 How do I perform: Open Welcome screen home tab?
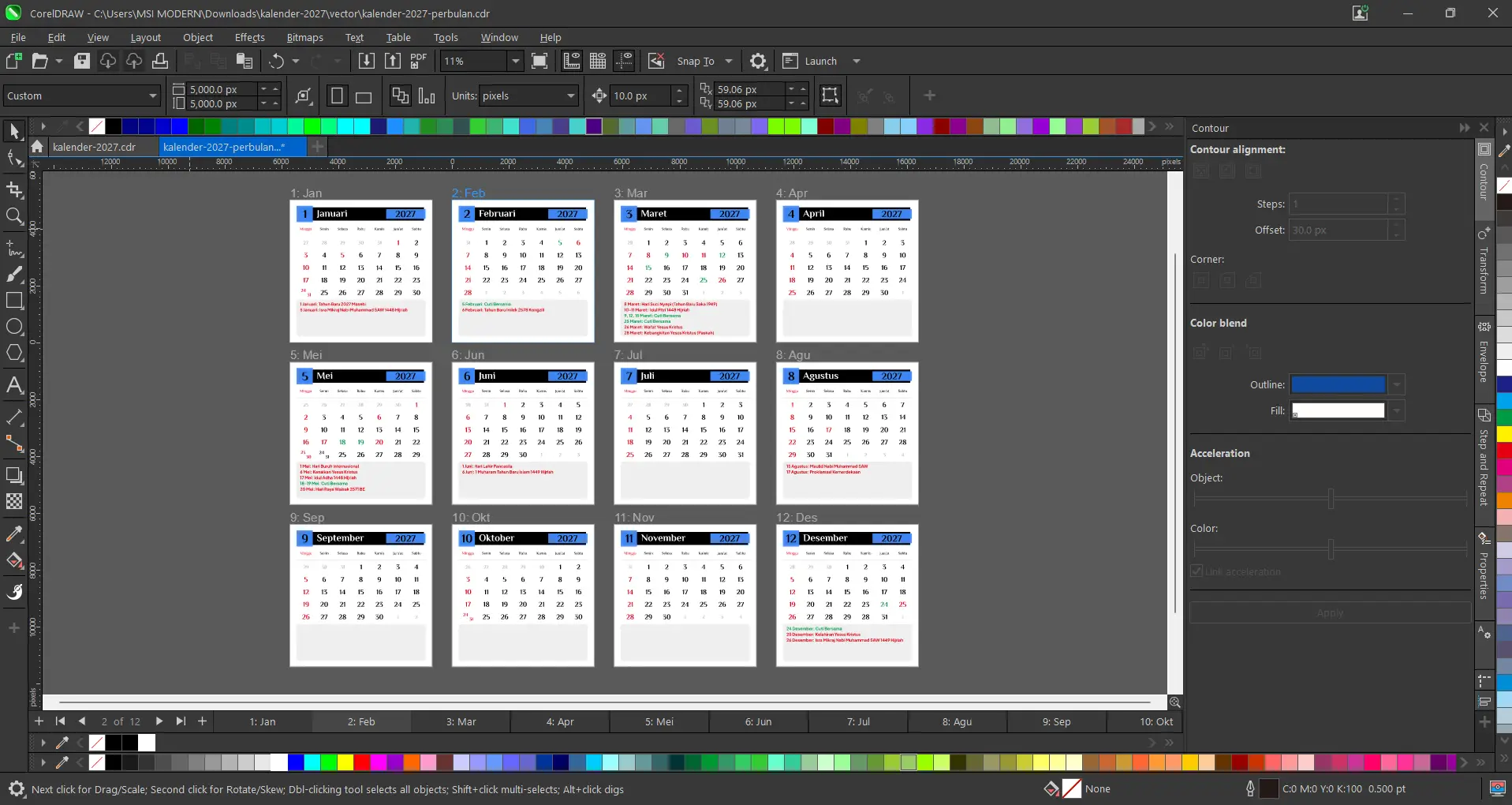pyautogui.click(x=37, y=147)
